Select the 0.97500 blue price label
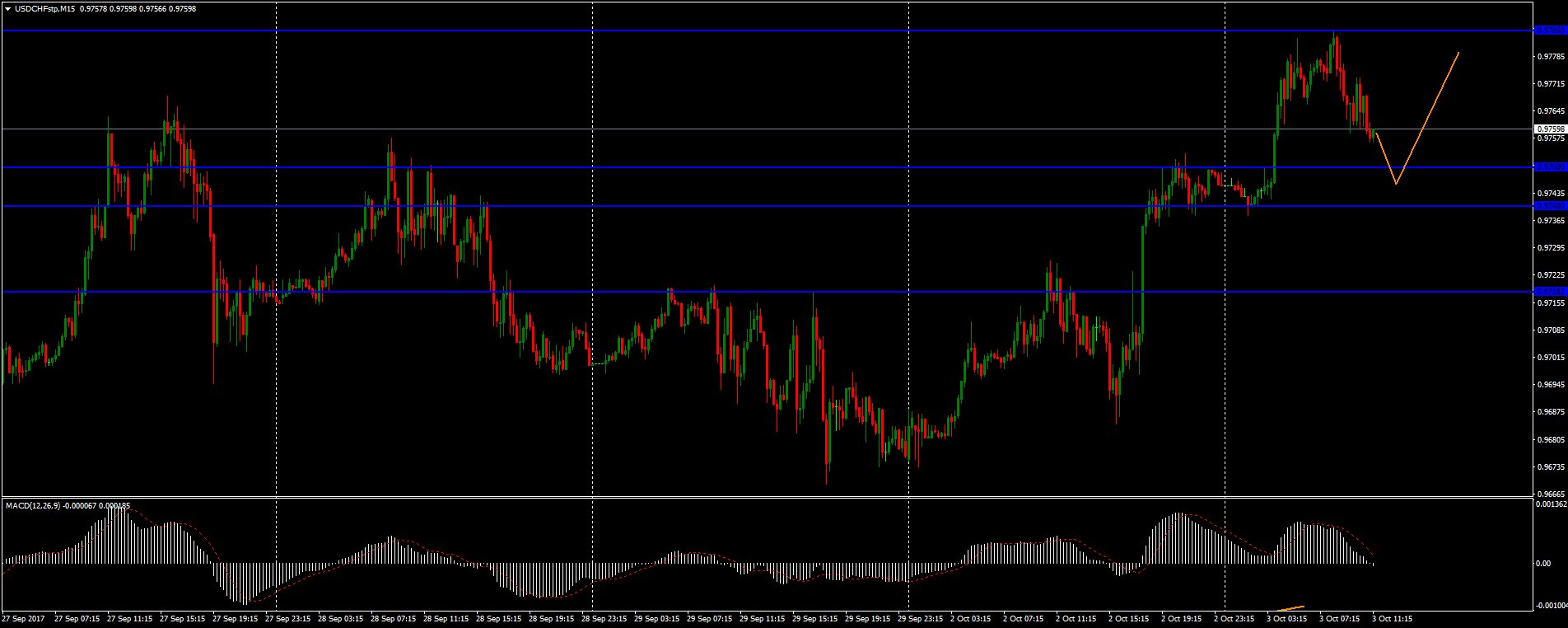This screenshot has width=1568, height=628. (1550, 167)
